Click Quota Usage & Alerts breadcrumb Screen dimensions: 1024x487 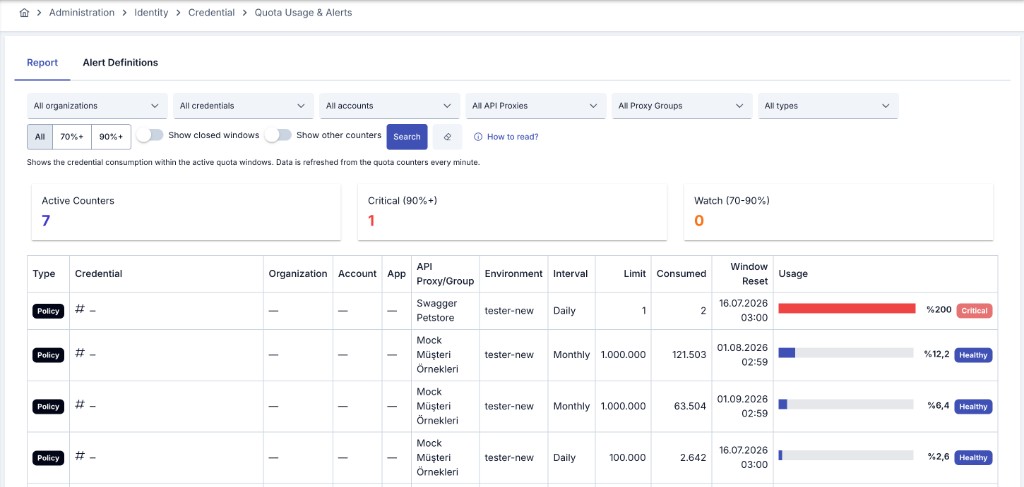point(303,12)
